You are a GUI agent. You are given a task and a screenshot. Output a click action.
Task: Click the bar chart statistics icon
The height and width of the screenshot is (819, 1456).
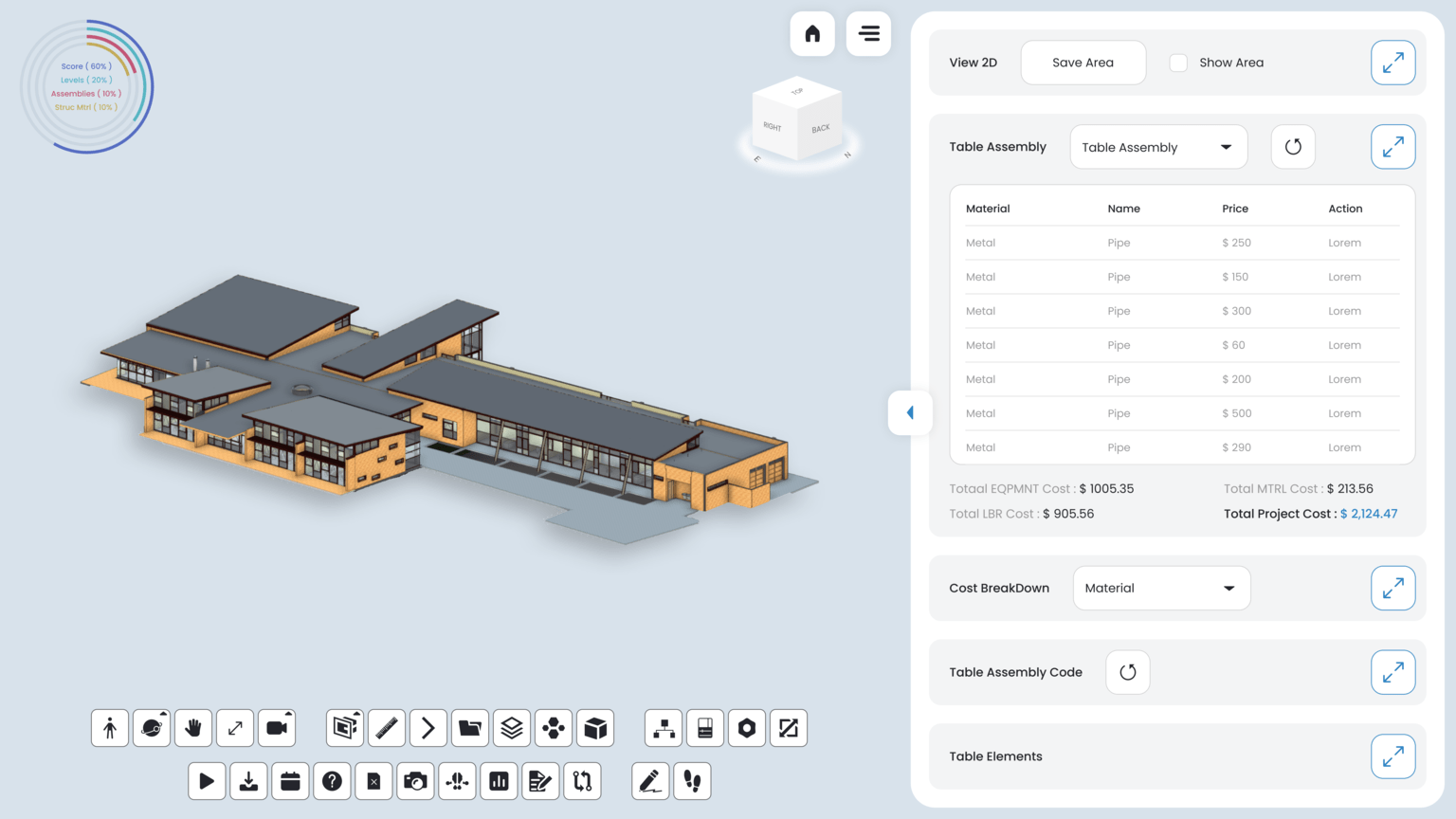point(499,781)
